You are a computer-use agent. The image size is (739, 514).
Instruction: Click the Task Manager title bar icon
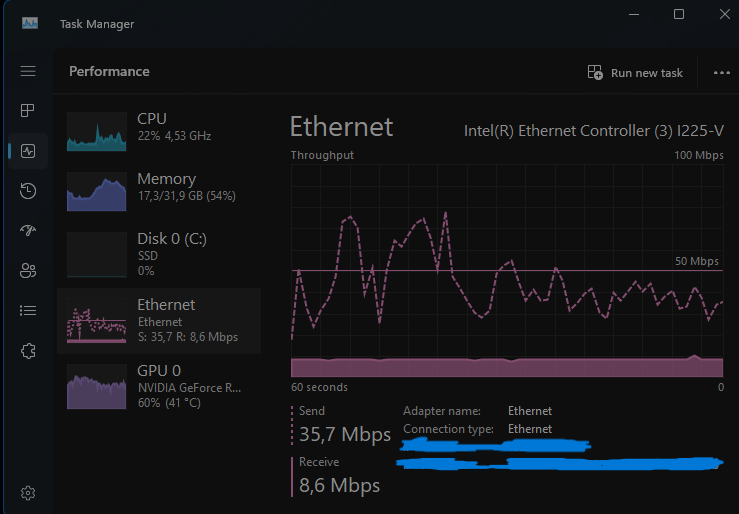click(30, 24)
